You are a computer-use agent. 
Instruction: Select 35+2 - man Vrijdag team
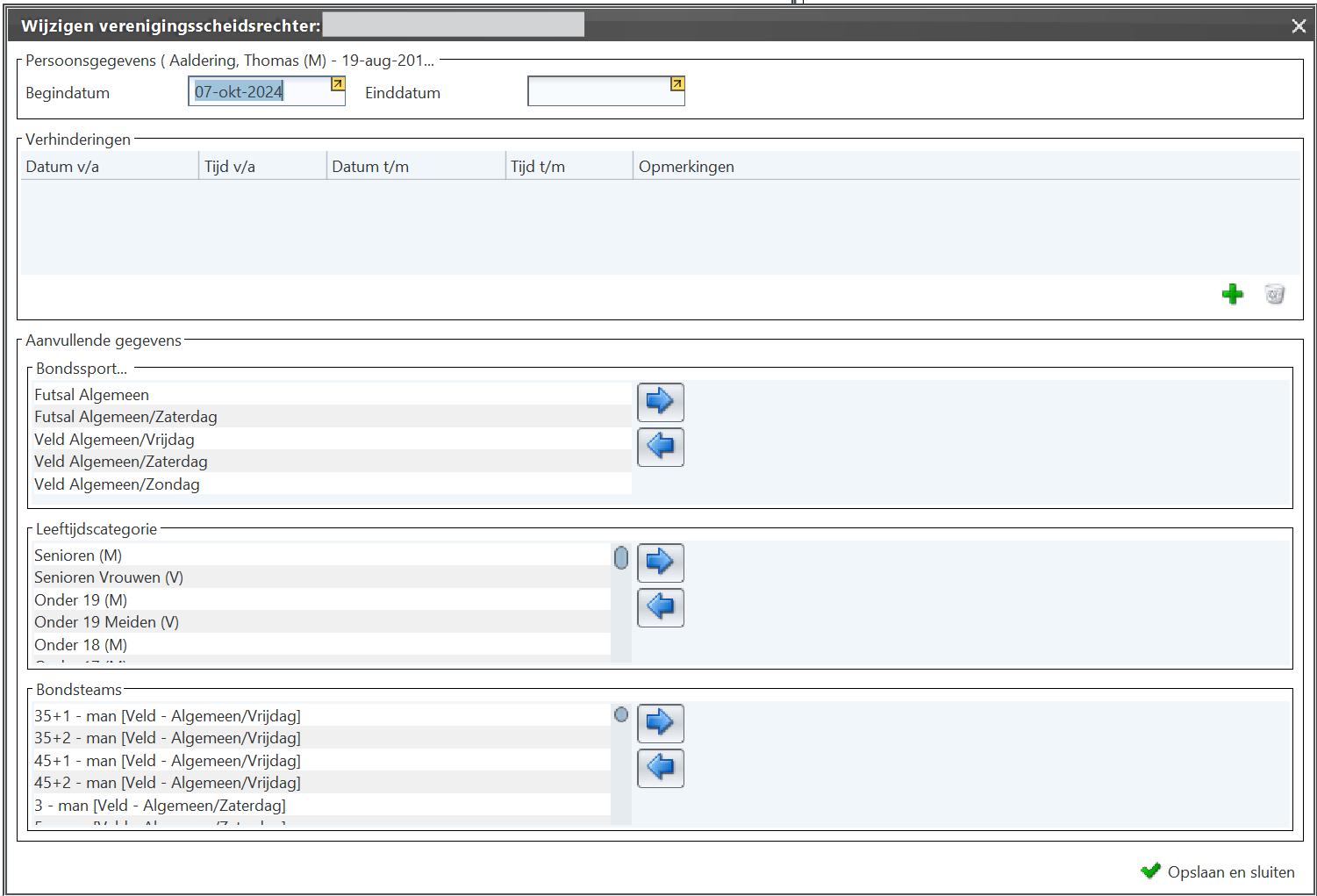click(320, 738)
